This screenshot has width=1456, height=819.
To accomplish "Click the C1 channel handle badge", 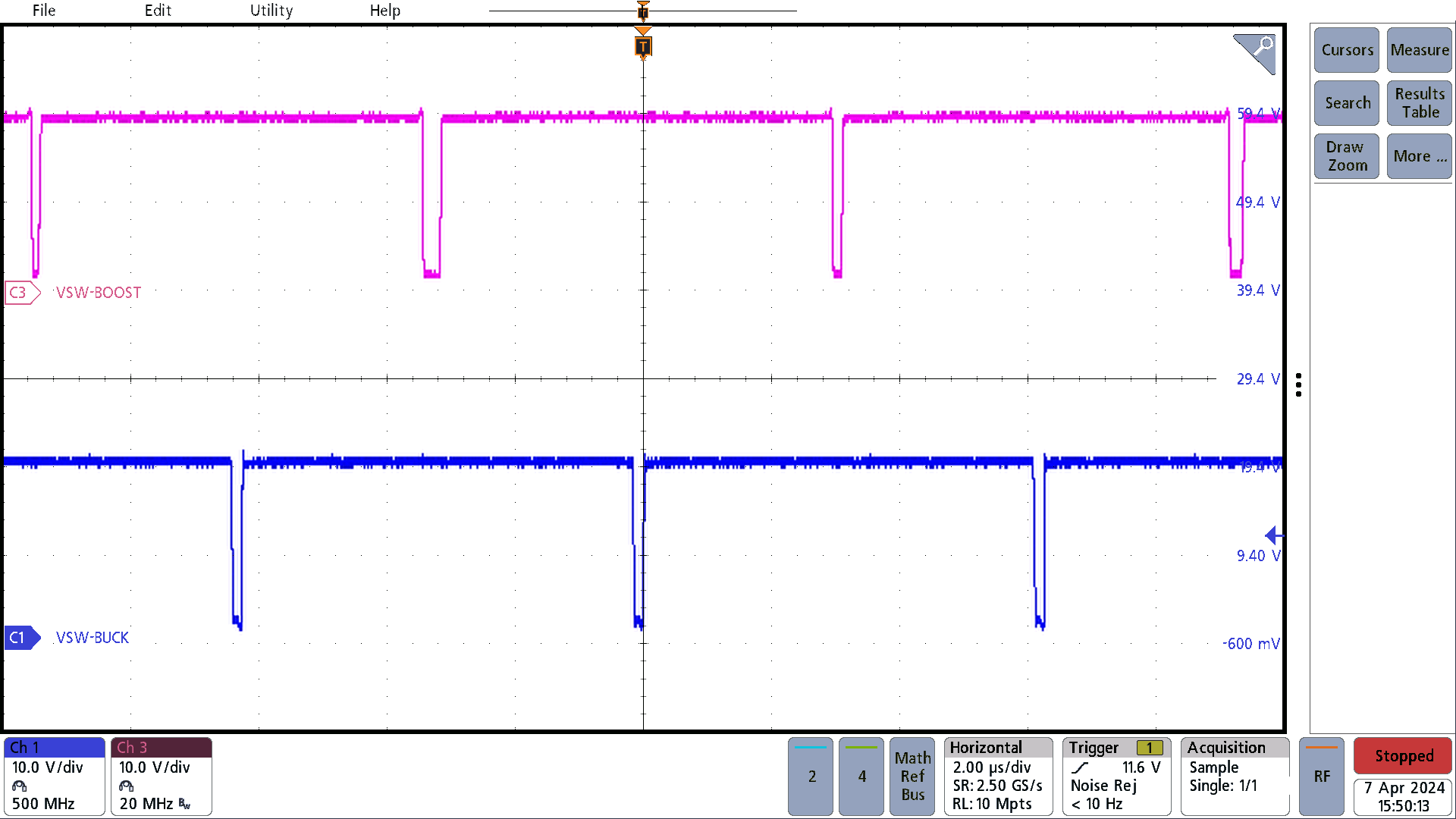I will pyautogui.click(x=22, y=638).
